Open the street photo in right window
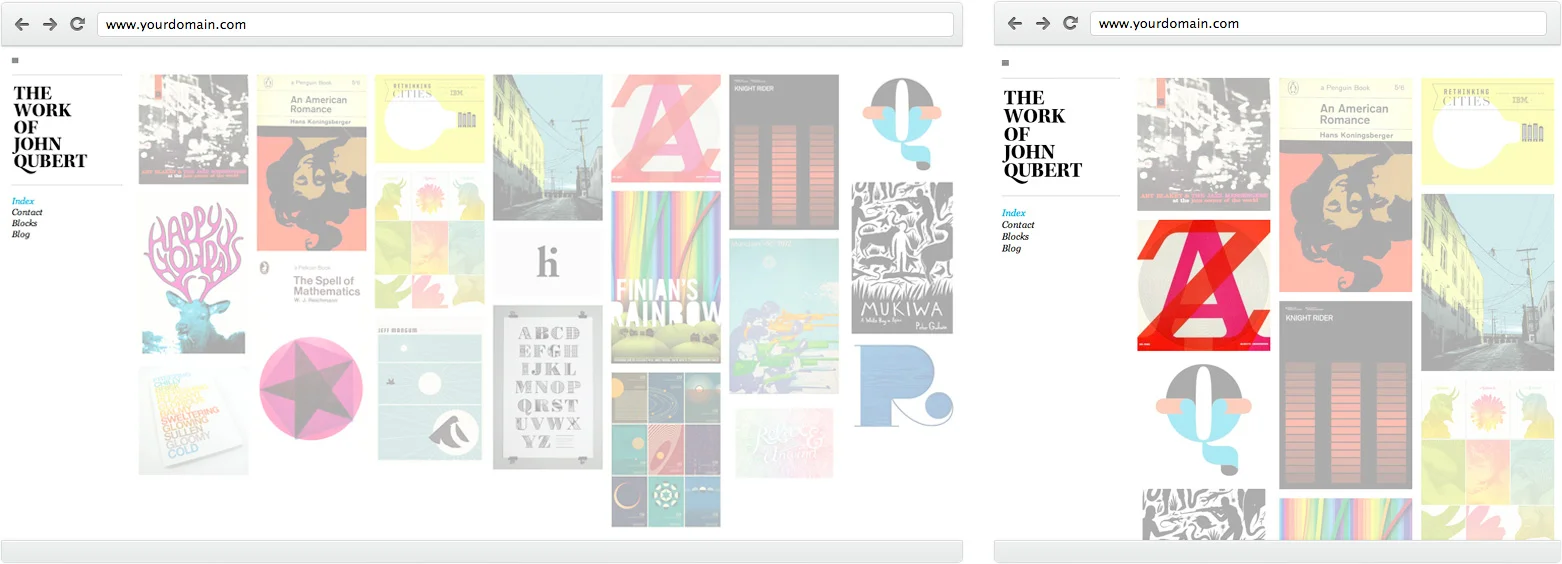The image size is (1562, 564). point(1488,283)
